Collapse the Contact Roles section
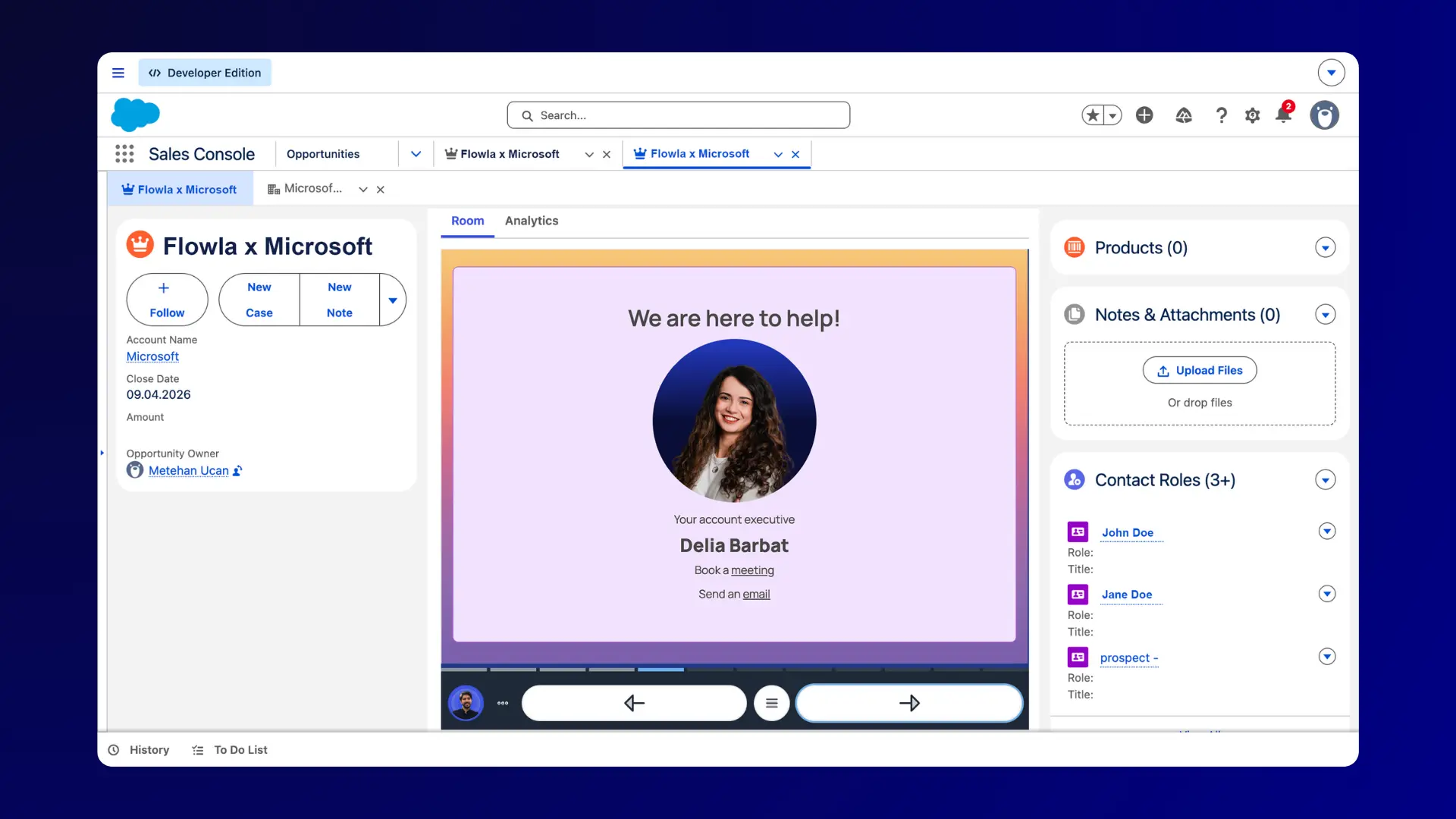Image resolution: width=1456 pixels, height=819 pixels. pos(1326,479)
